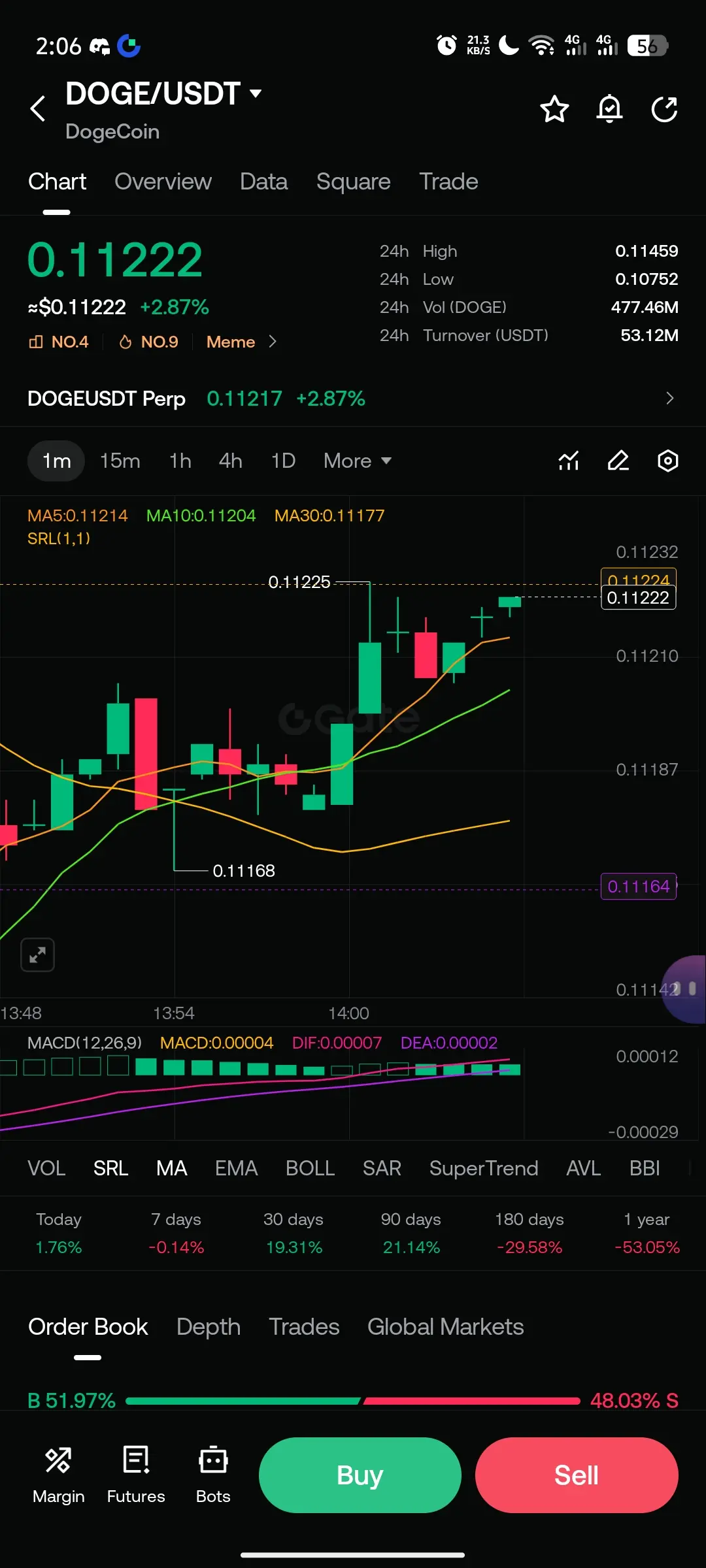Select the Order Book tab
The width and height of the screenshot is (706, 1568).
pyautogui.click(x=88, y=1327)
